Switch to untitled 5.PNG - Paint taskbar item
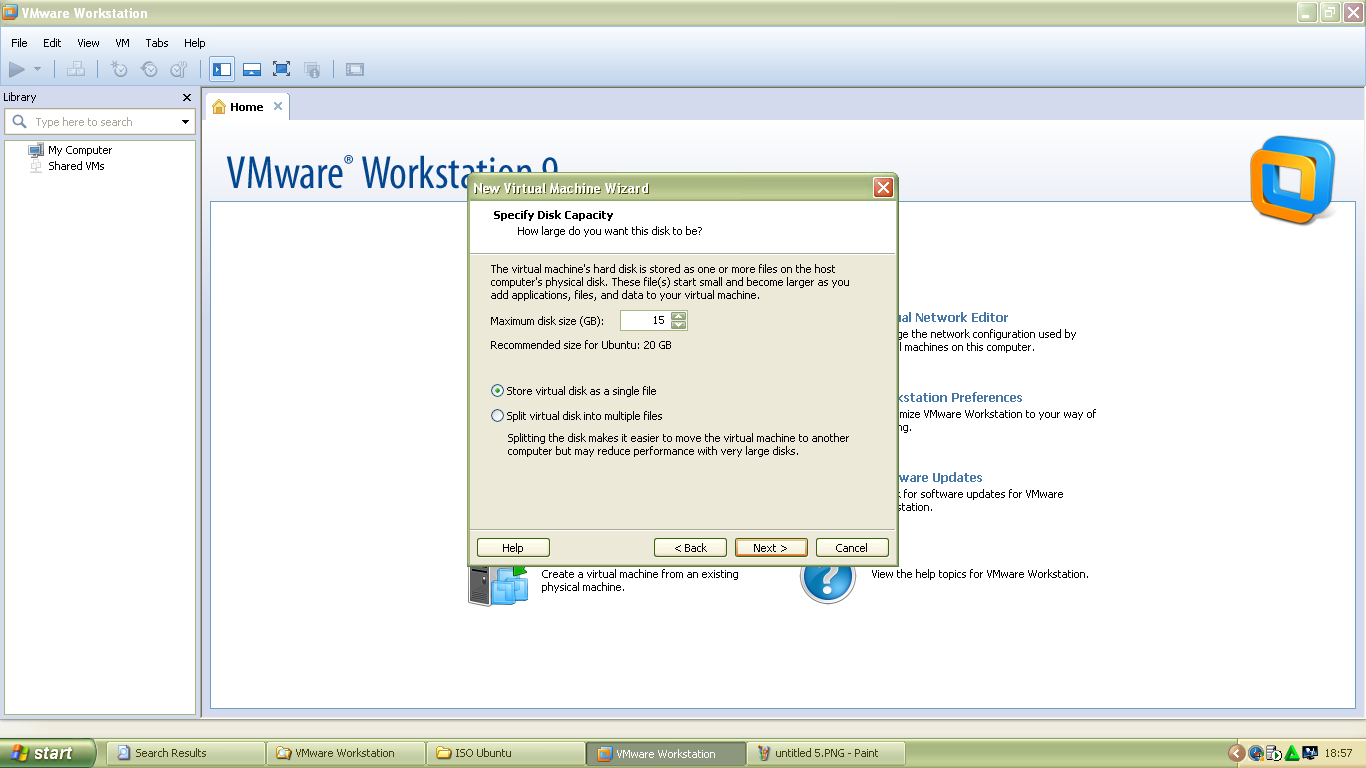The width and height of the screenshot is (1366, 768). [826, 753]
